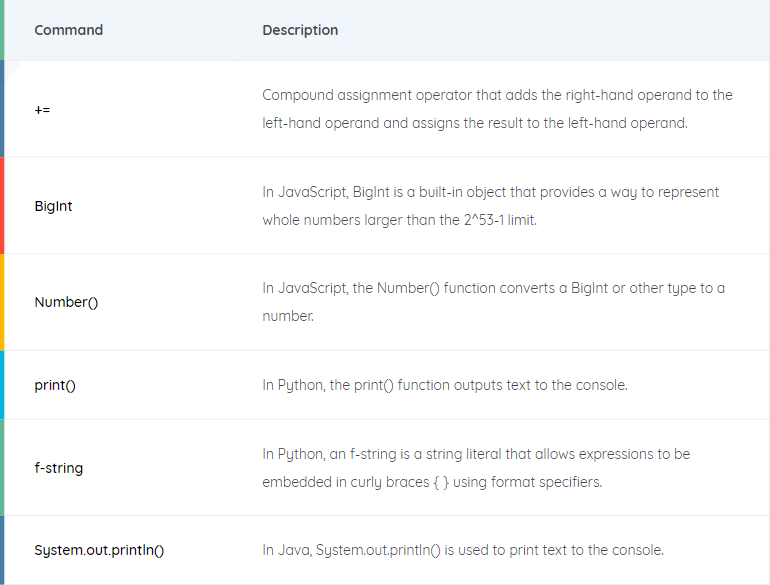
Task: Click the Java System.out.println() description
Action: (463, 550)
